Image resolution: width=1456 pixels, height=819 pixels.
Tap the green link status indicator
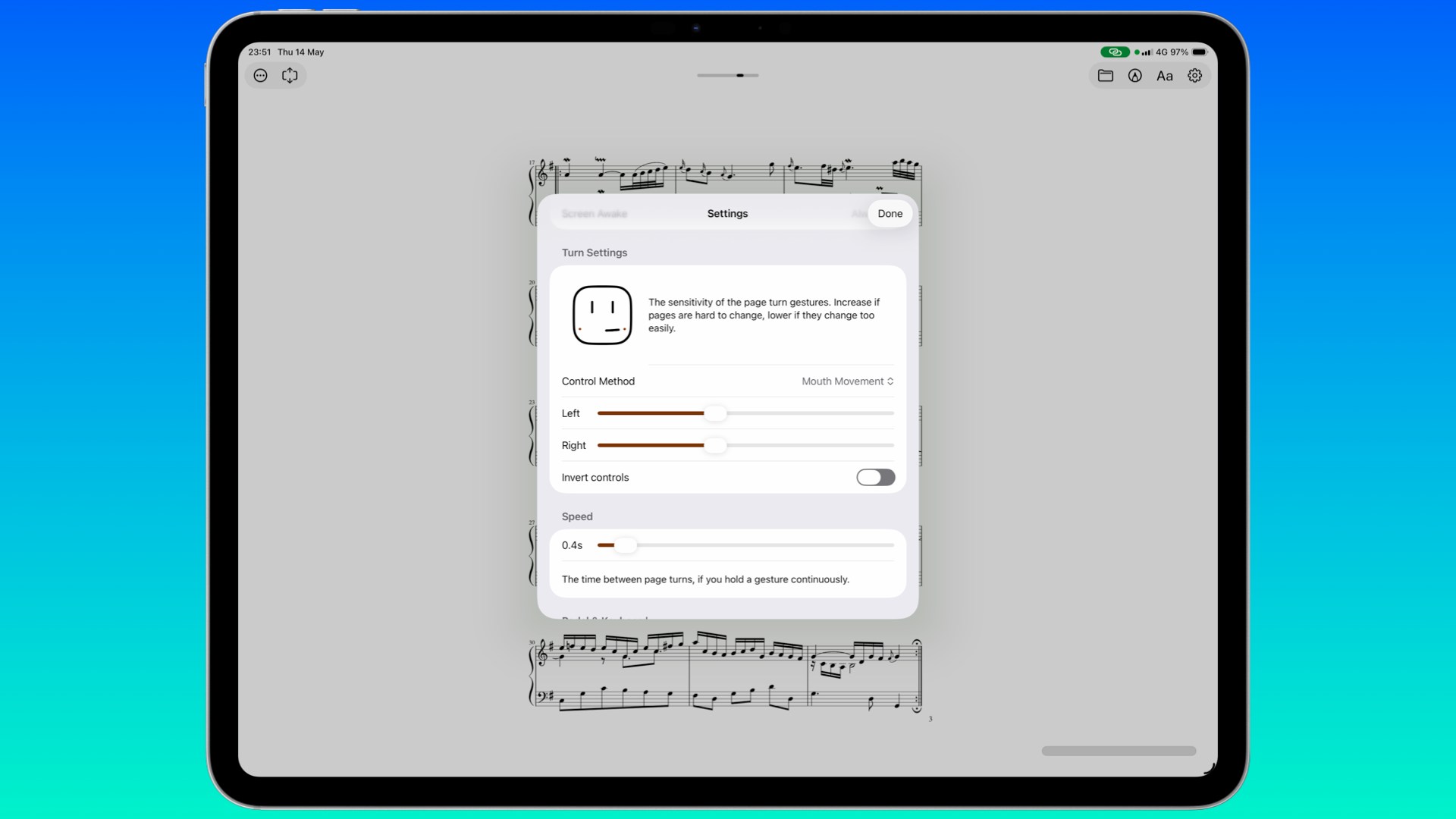[x=1115, y=52]
